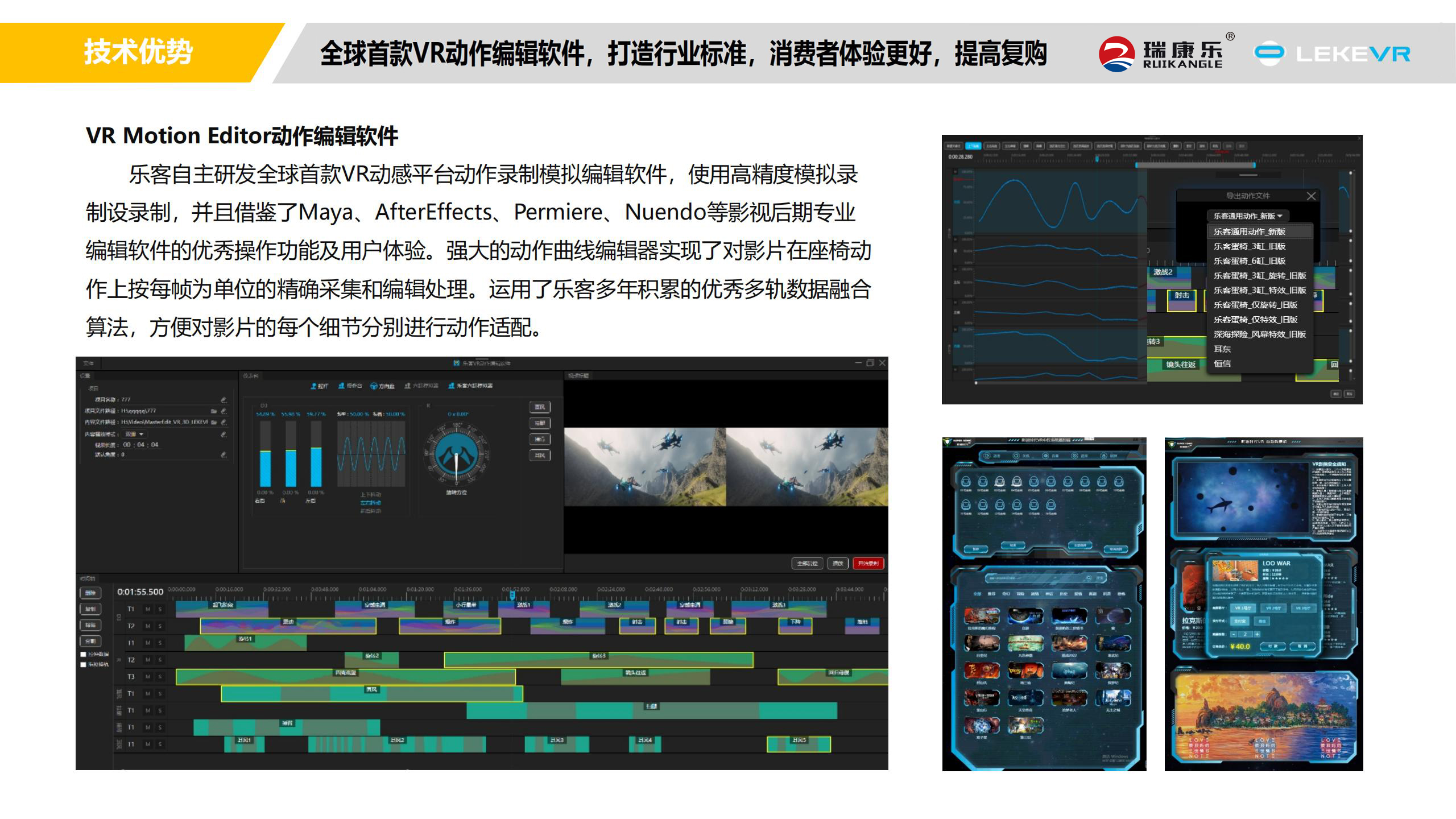Solo T1 track holding 起飞阶段 clip
1456x819 pixels.
point(160,609)
